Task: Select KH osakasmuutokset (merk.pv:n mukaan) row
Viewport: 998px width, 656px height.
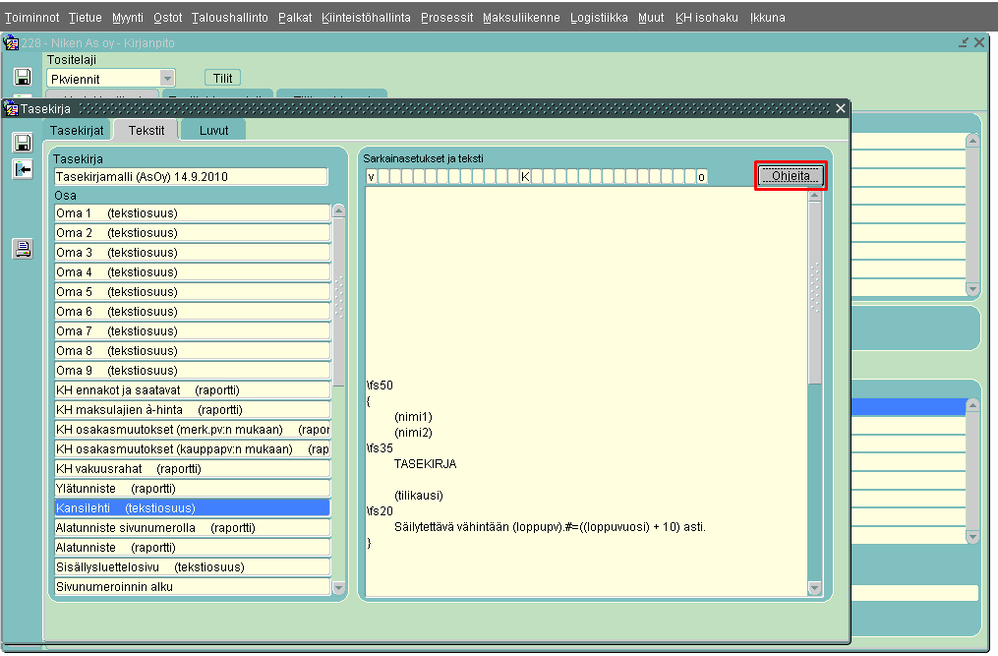Action: (x=192, y=430)
